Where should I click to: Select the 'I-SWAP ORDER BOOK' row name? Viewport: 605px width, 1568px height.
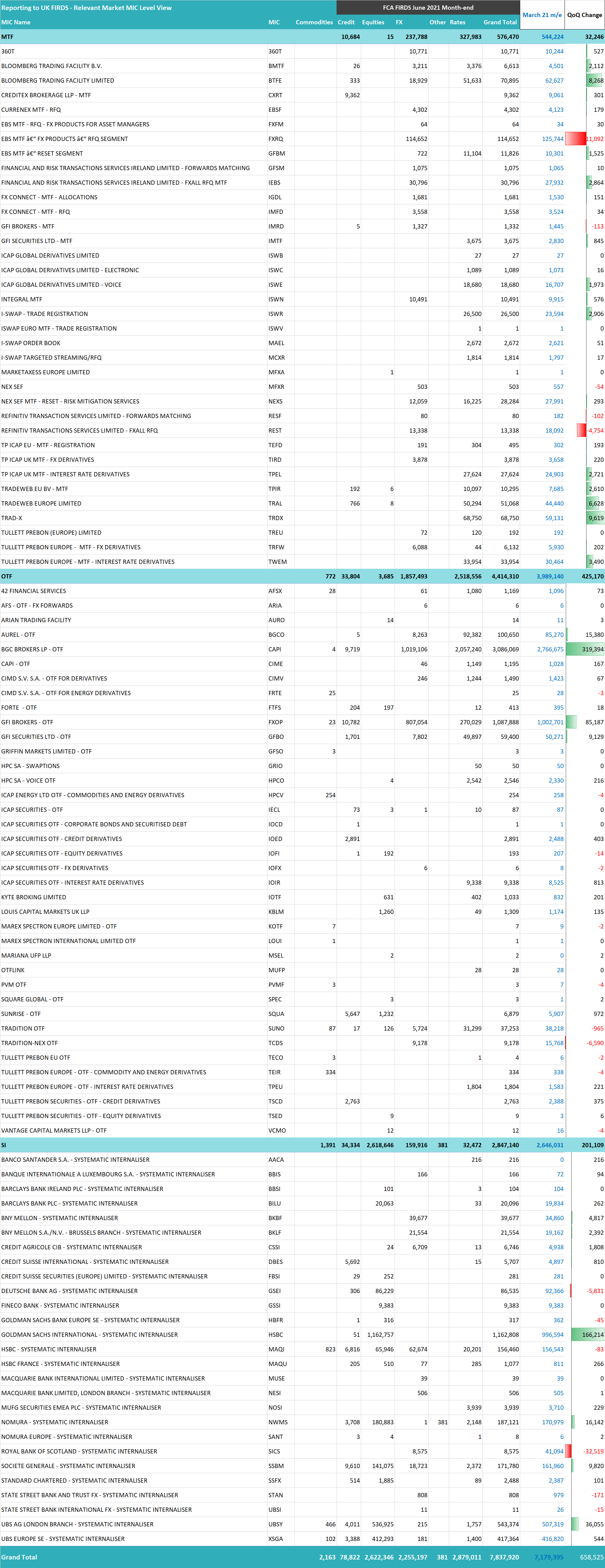pos(31,343)
